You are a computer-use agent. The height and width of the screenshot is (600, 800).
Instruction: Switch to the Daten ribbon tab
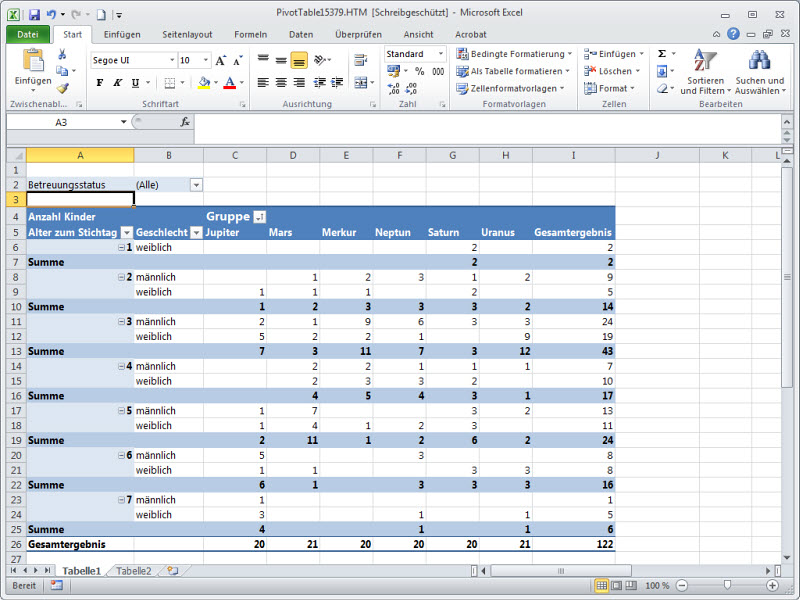tap(301, 34)
